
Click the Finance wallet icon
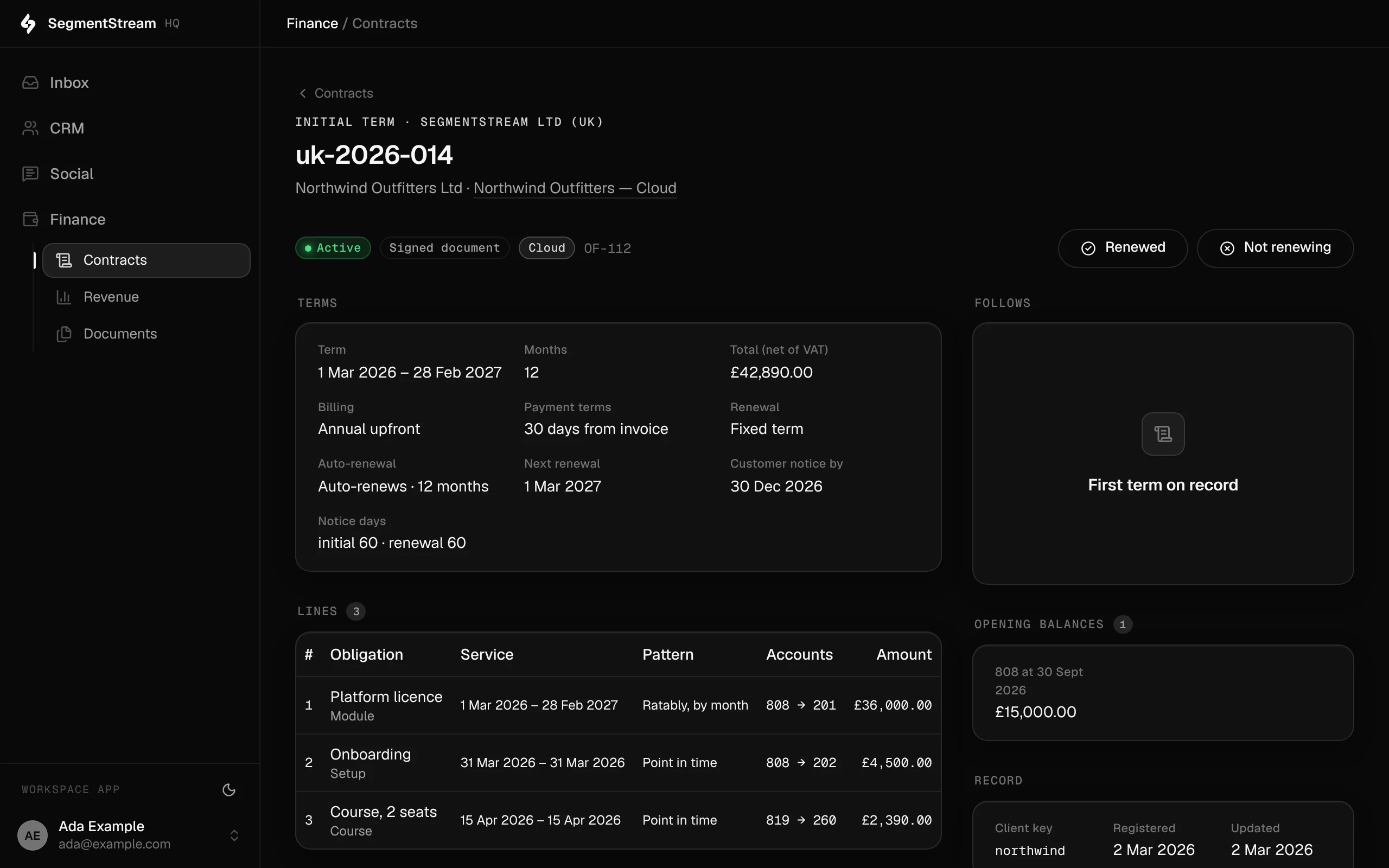coord(30,219)
